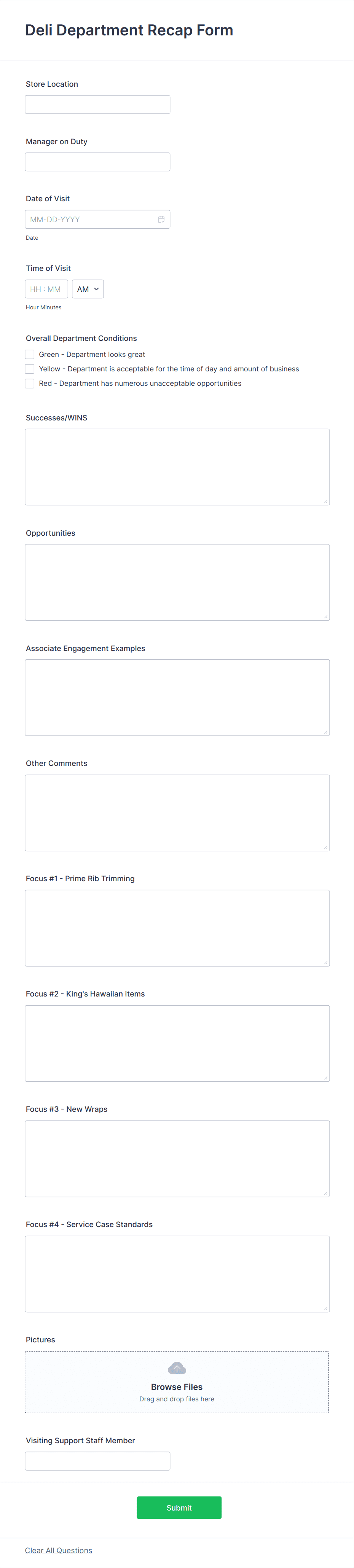Click the Prime Rib Trimming focus text area

tap(177, 928)
